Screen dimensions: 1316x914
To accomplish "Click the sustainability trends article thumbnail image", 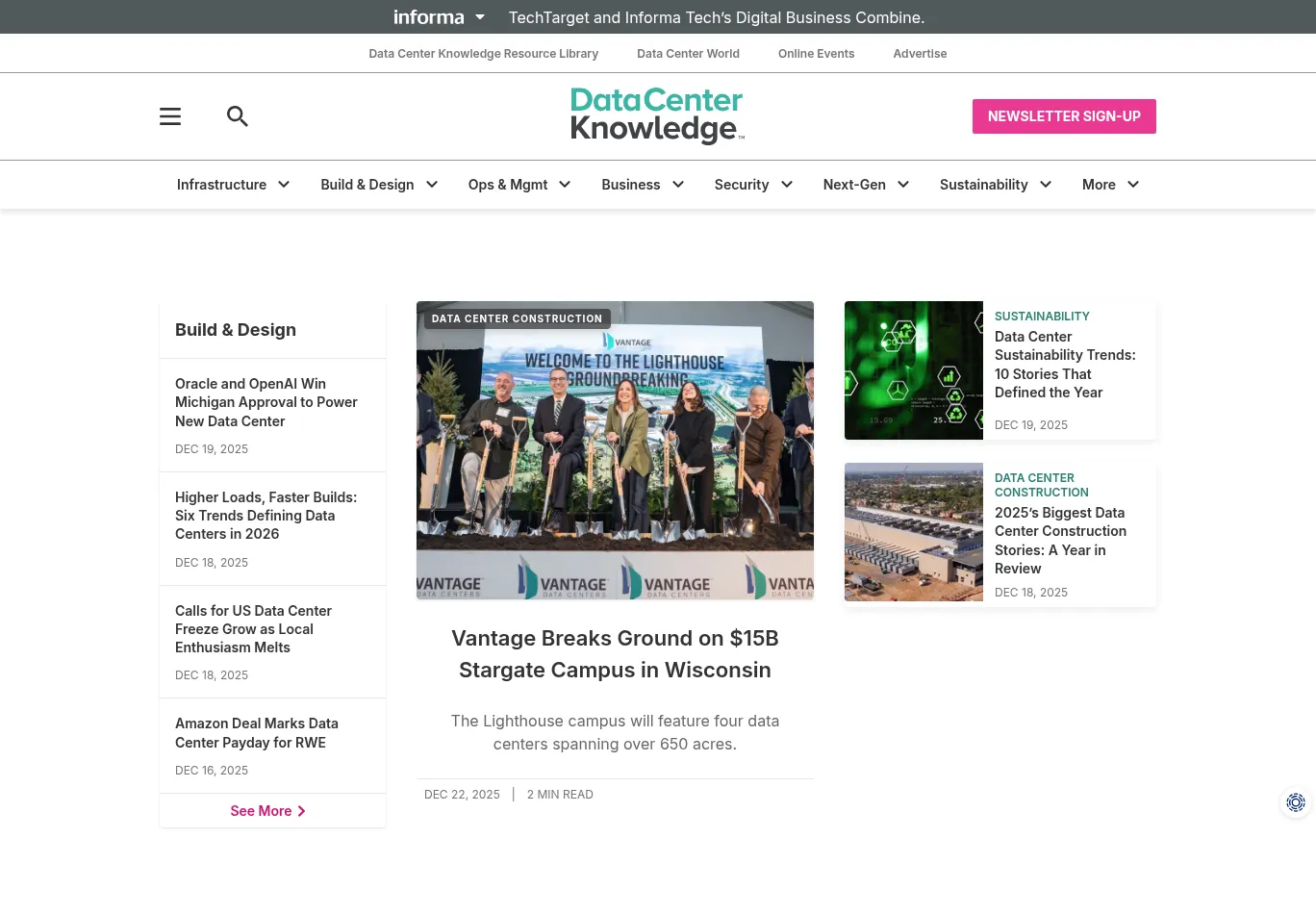I will (913, 369).
